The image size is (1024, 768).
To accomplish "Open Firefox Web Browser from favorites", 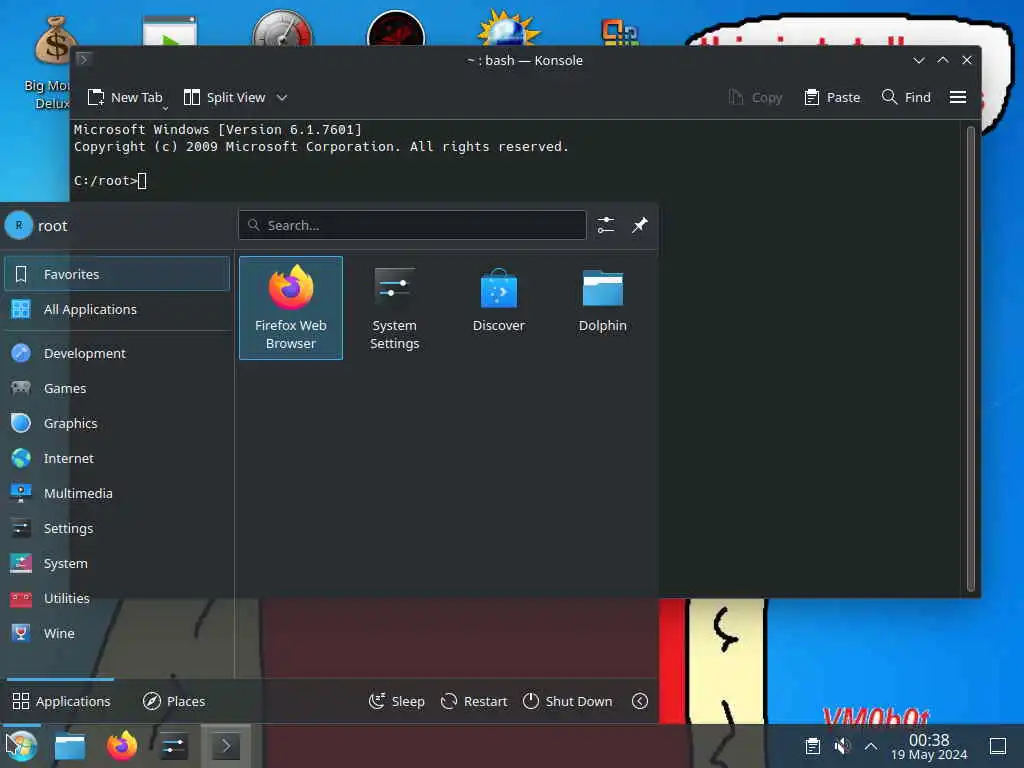I will 291,308.
